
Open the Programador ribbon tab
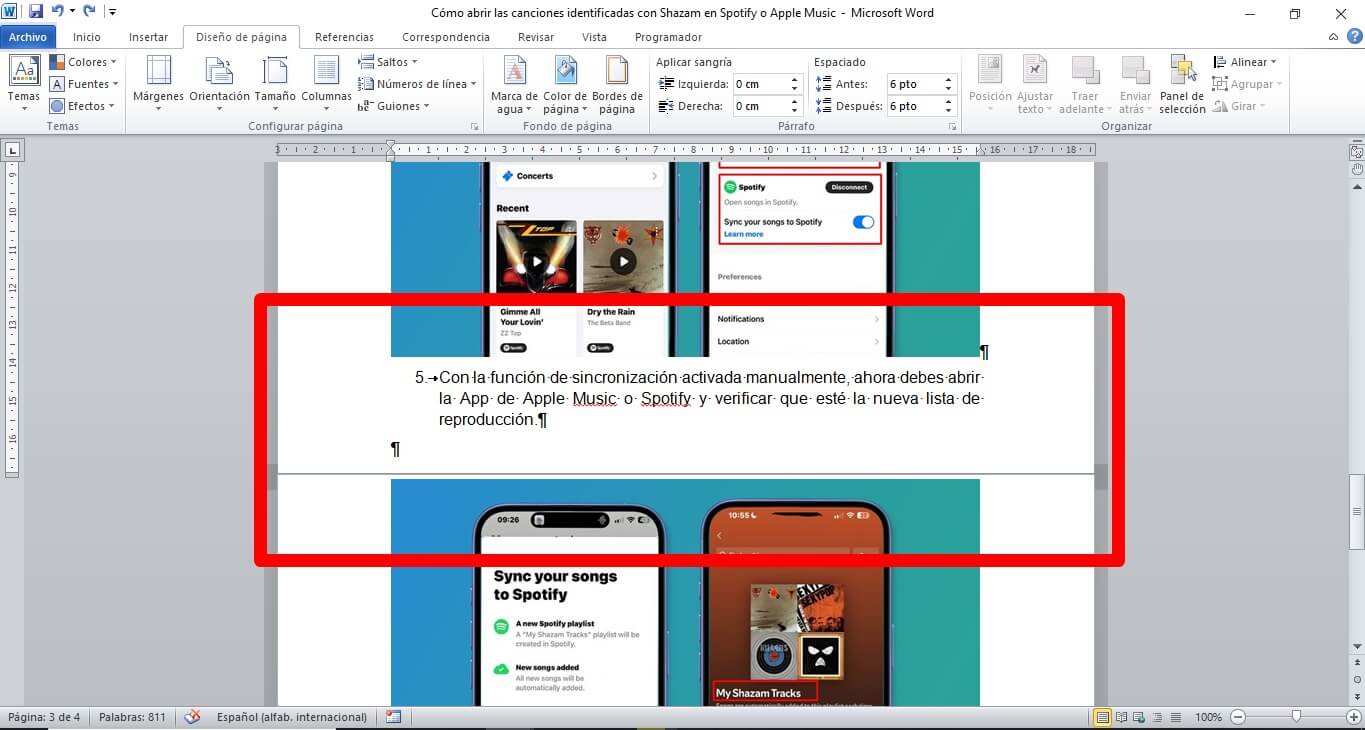coord(668,37)
